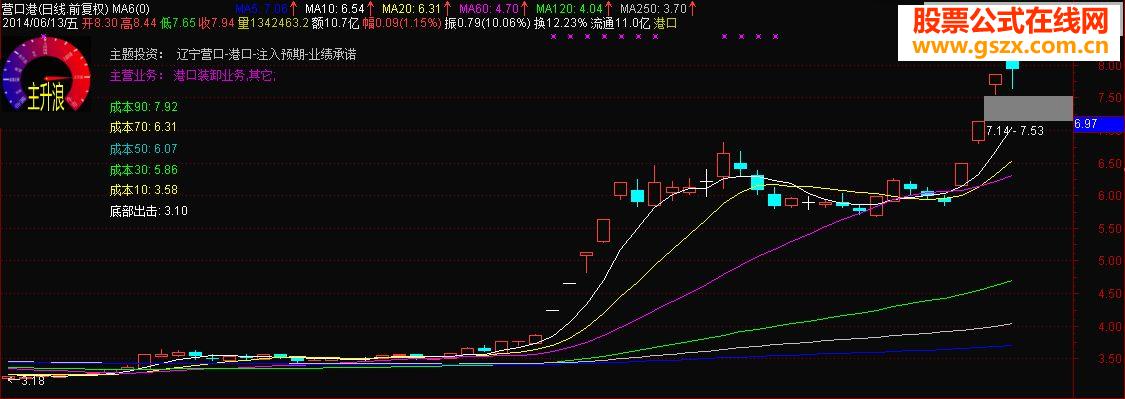Click the 3.50 price axis tick
Viewport: 1125px width, 399px height.
pyautogui.click(x=1111, y=359)
